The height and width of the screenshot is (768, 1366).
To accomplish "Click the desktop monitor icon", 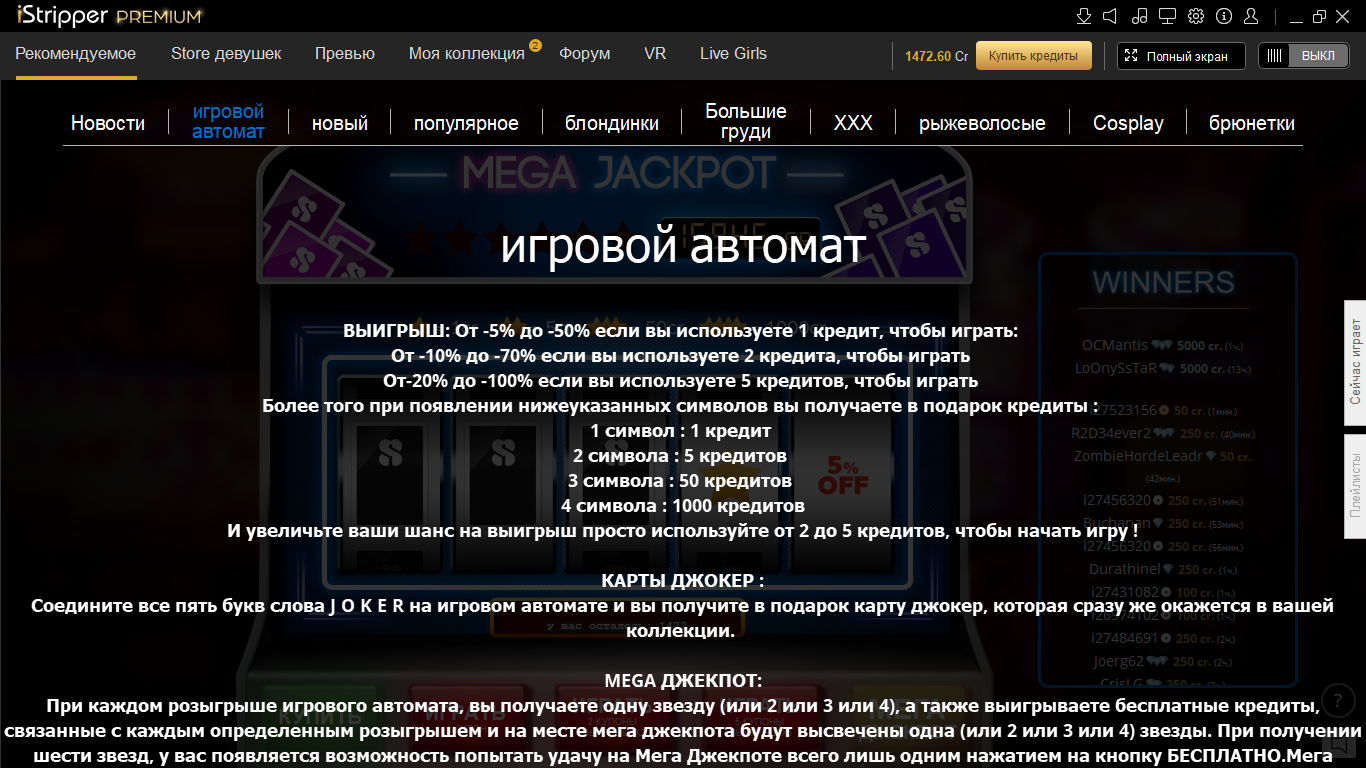I will tap(1167, 16).
